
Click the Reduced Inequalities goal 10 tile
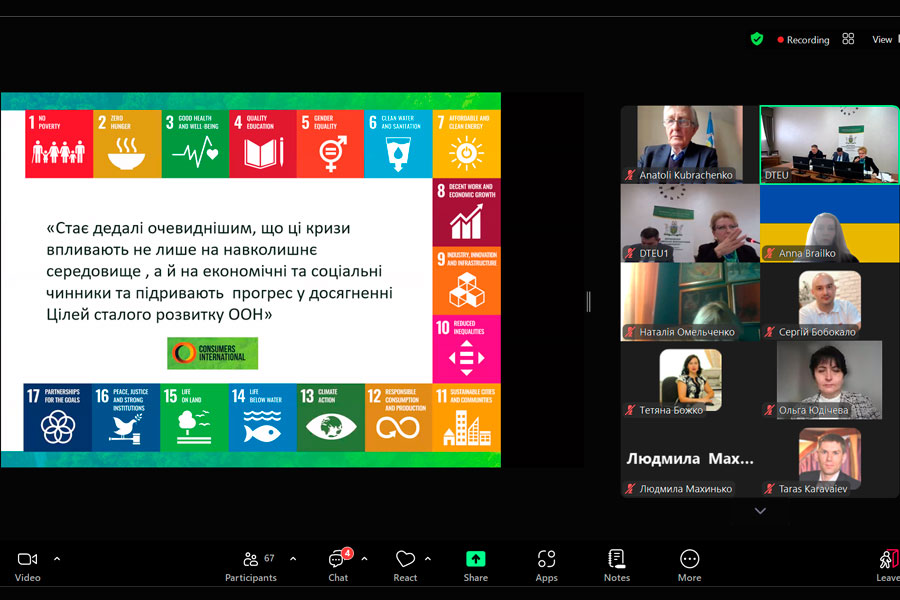[x=467, y=349]
